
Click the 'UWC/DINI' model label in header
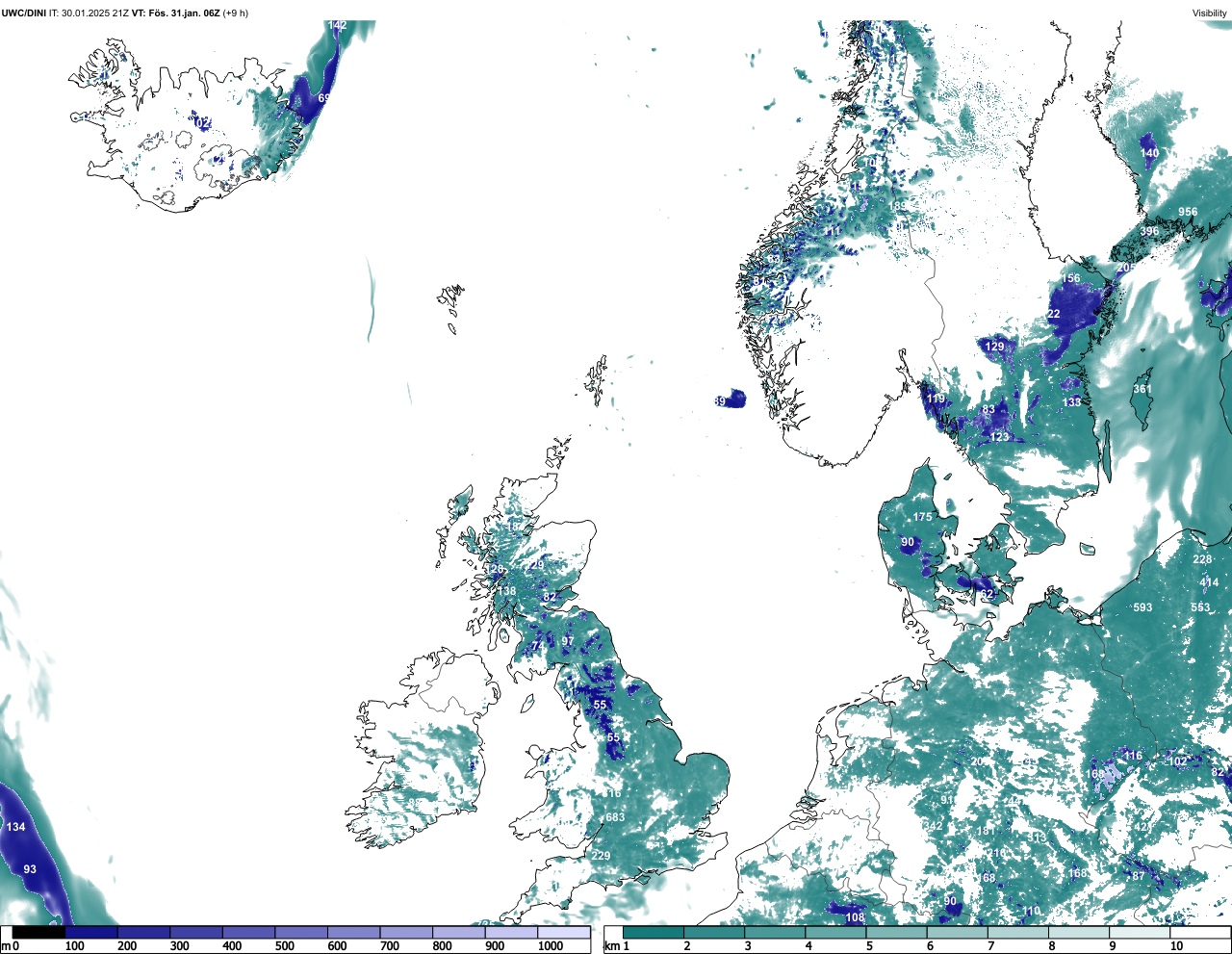[23, 13]
